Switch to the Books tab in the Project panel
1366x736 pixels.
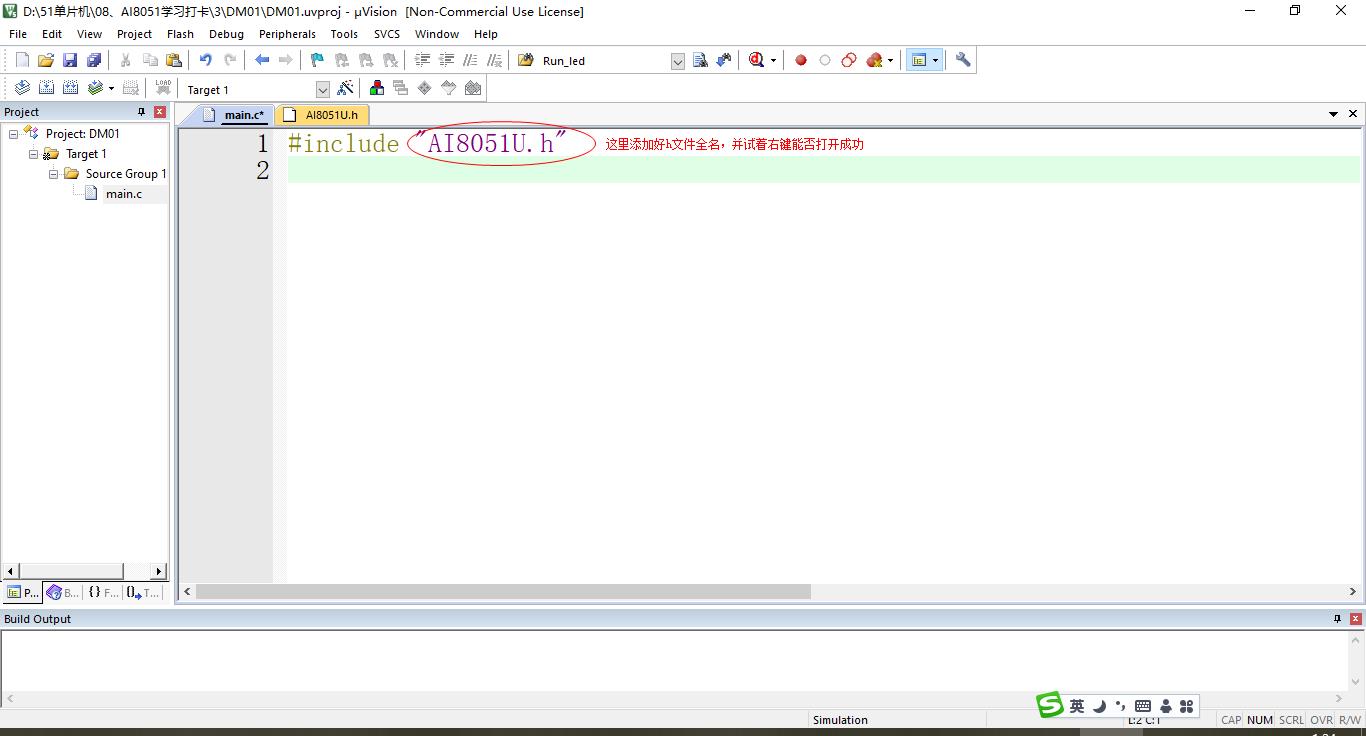(63, 593)
